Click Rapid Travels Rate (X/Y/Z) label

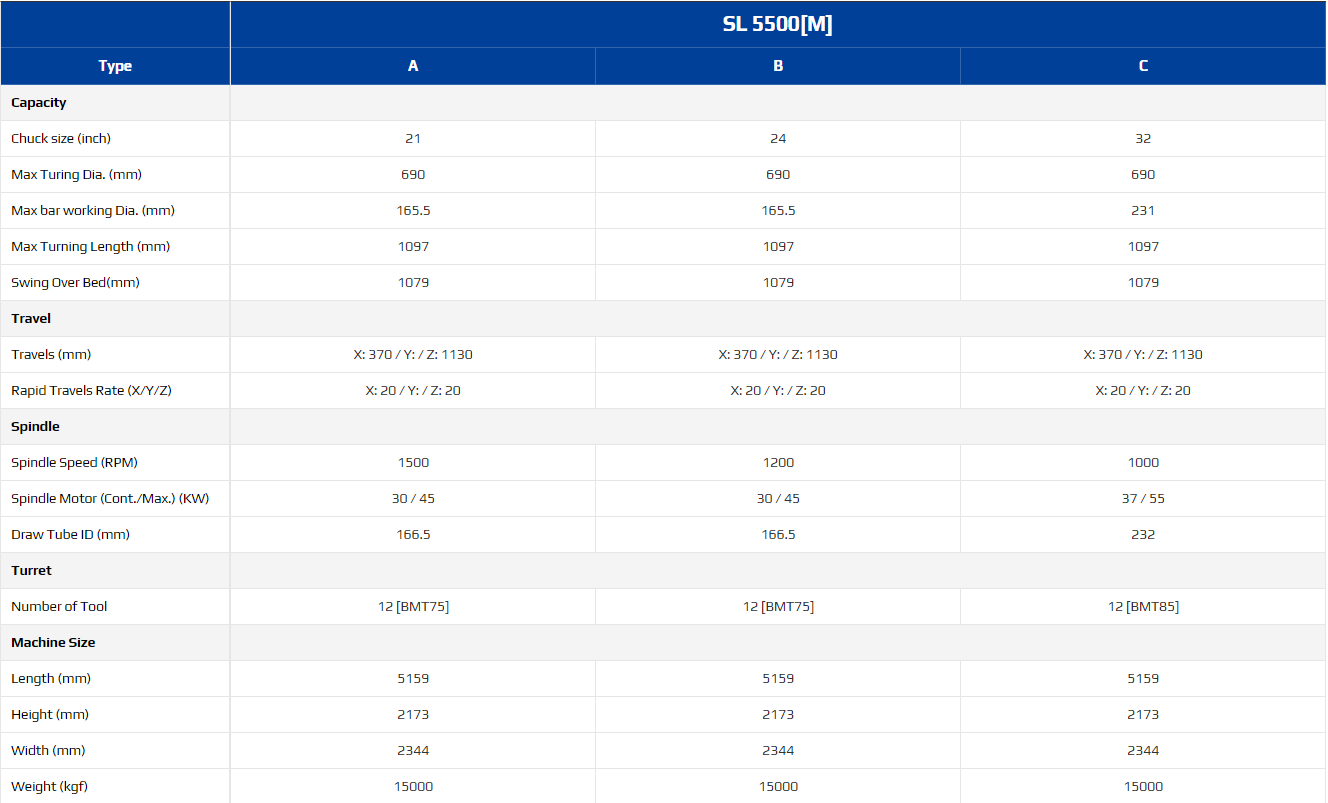pos(91,391)
